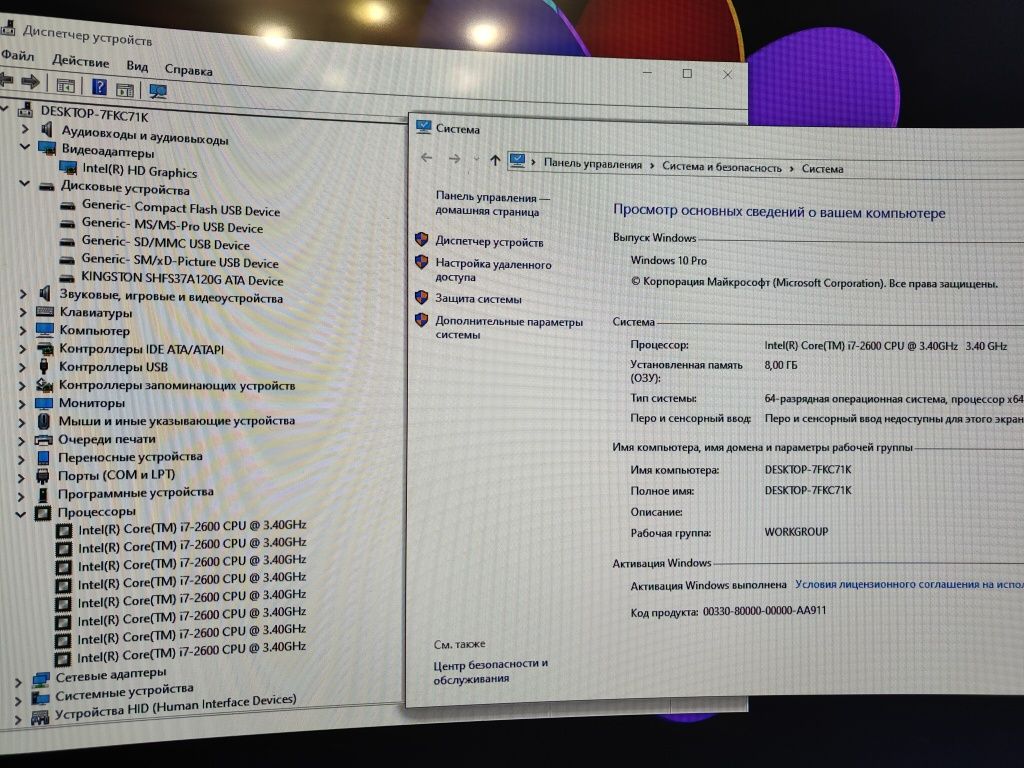
Task: Open Диспетчер устройств link in sidebar
Action: click(489, 242)
